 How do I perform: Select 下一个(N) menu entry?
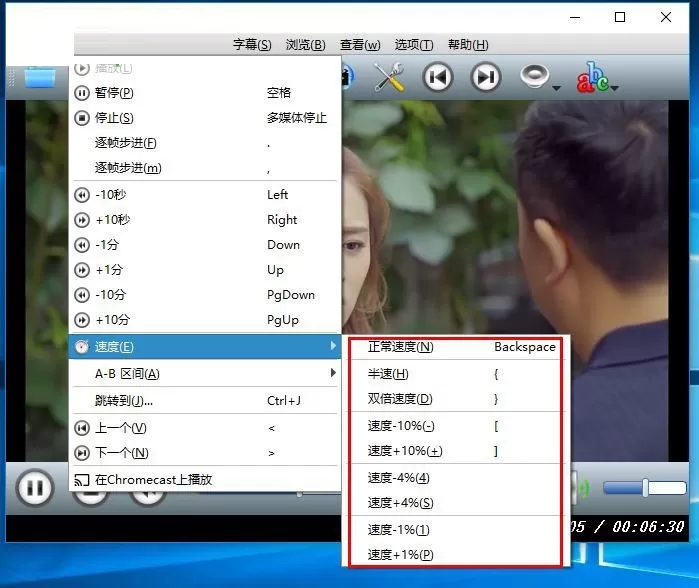coord(205,453)
